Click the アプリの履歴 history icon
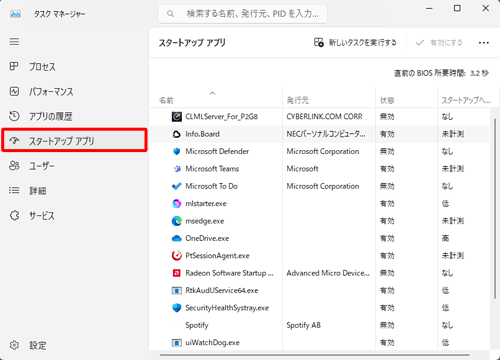Screen dimensions: 500x360 (14, 116)
